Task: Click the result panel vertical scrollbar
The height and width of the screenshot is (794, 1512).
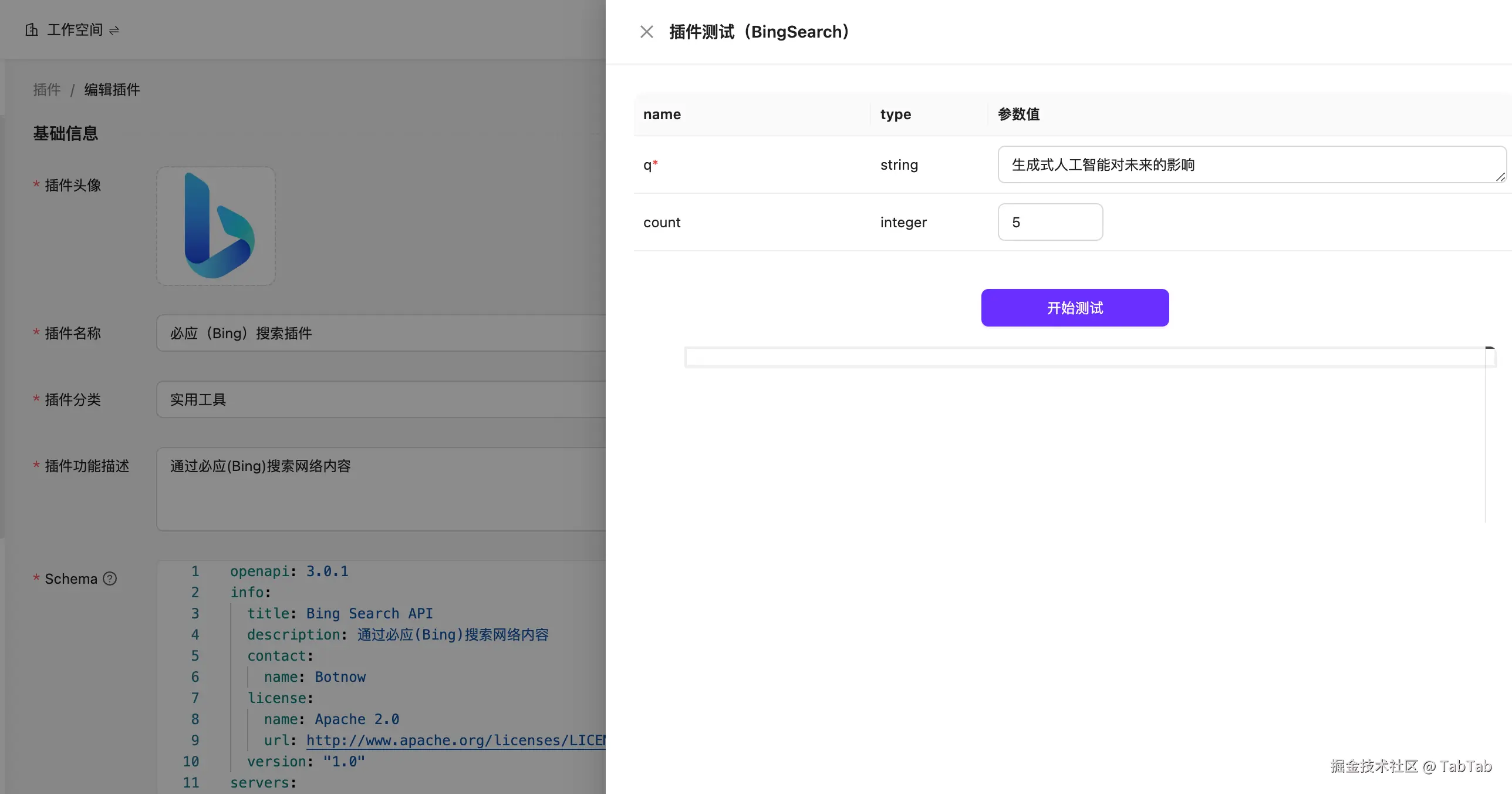Action: pyautogui.click(x=1489, y=435)
